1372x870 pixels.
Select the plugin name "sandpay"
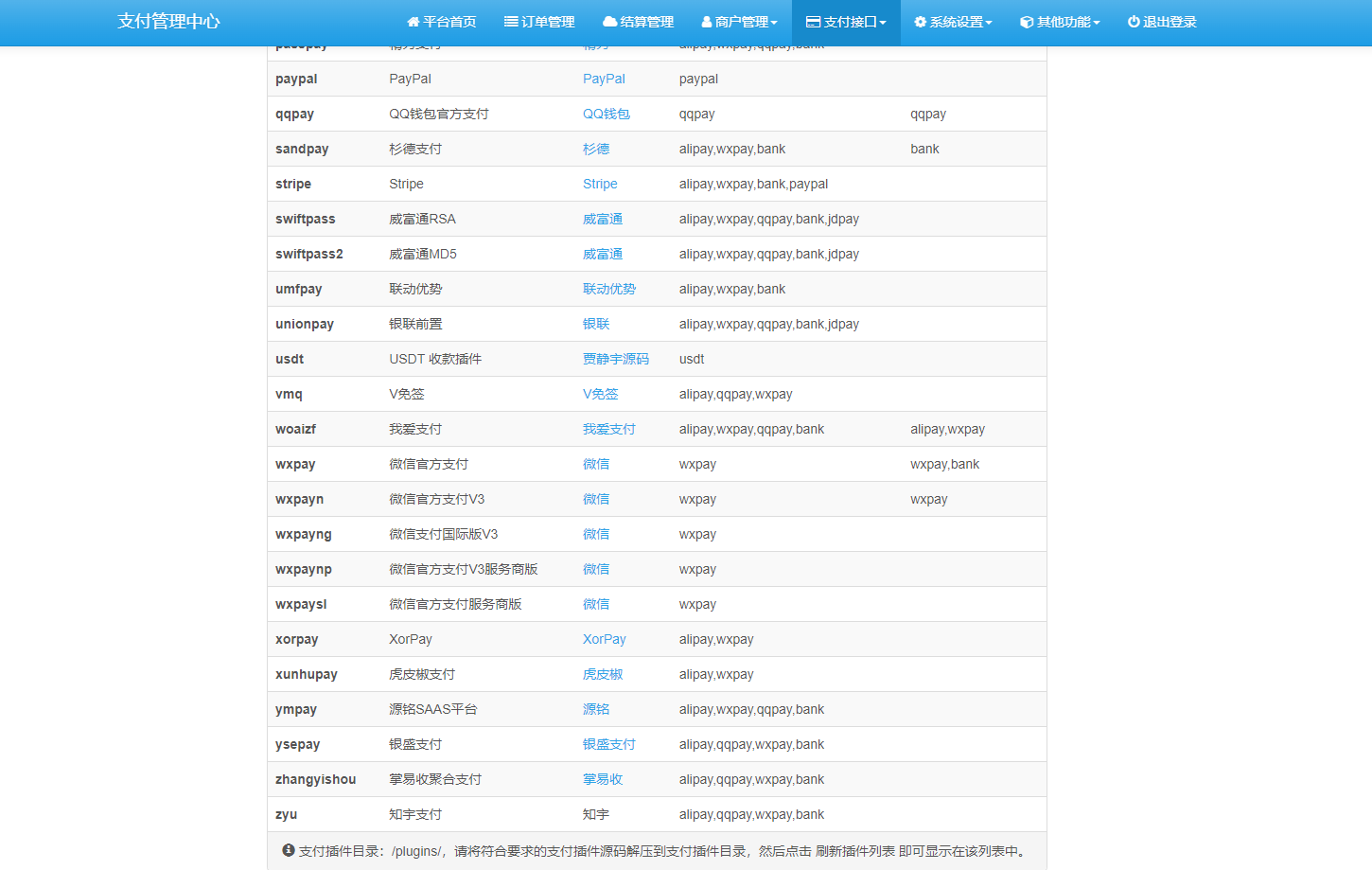point(302,149)
